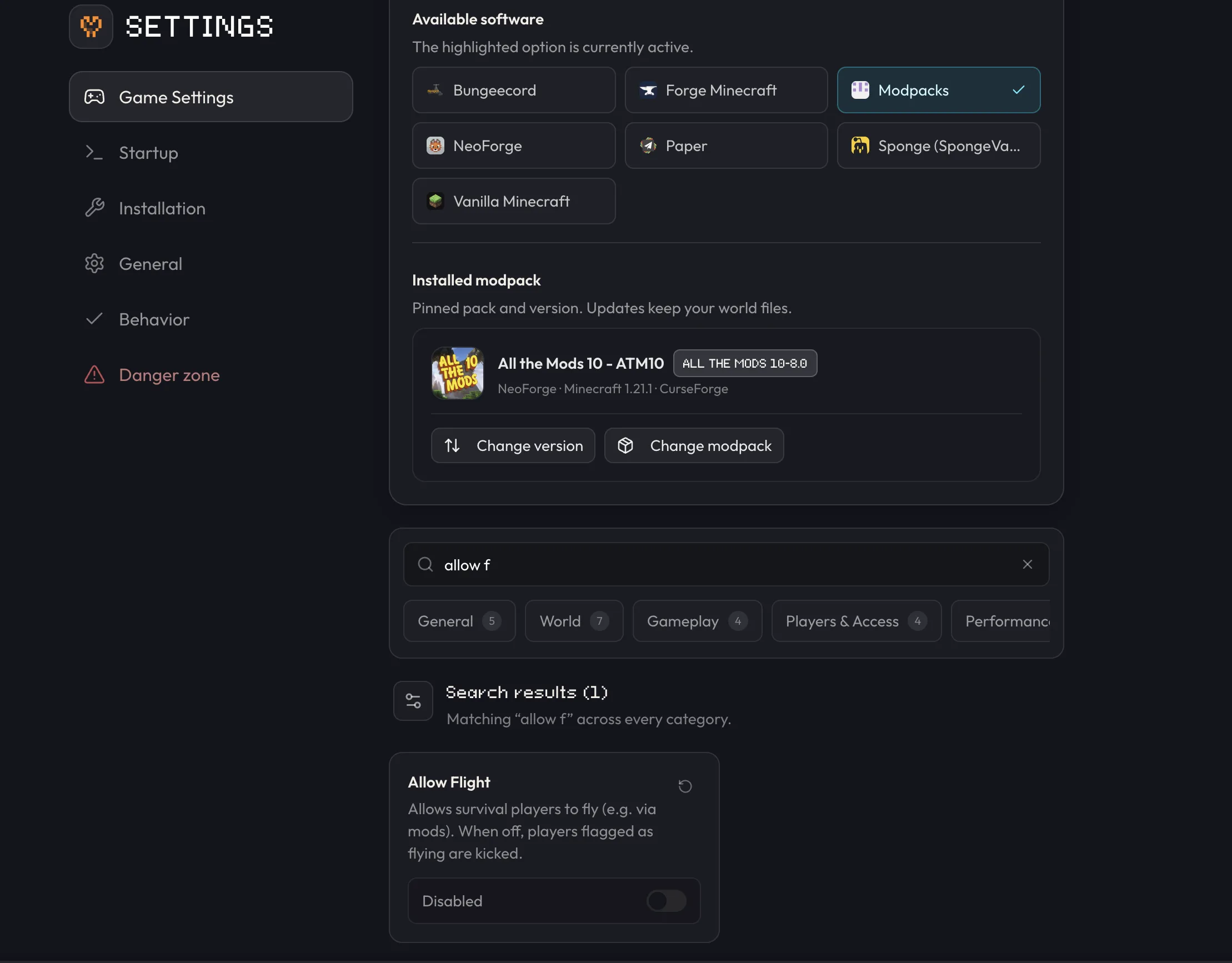Select Paper software option

[726, 146]
